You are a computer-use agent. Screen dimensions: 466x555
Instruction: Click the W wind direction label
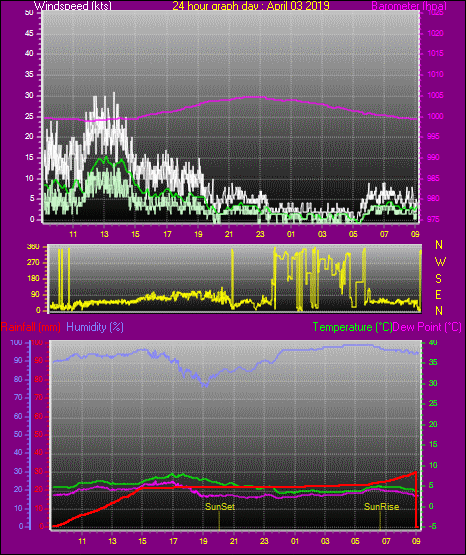pyautogui.click(x=440, y=262)
